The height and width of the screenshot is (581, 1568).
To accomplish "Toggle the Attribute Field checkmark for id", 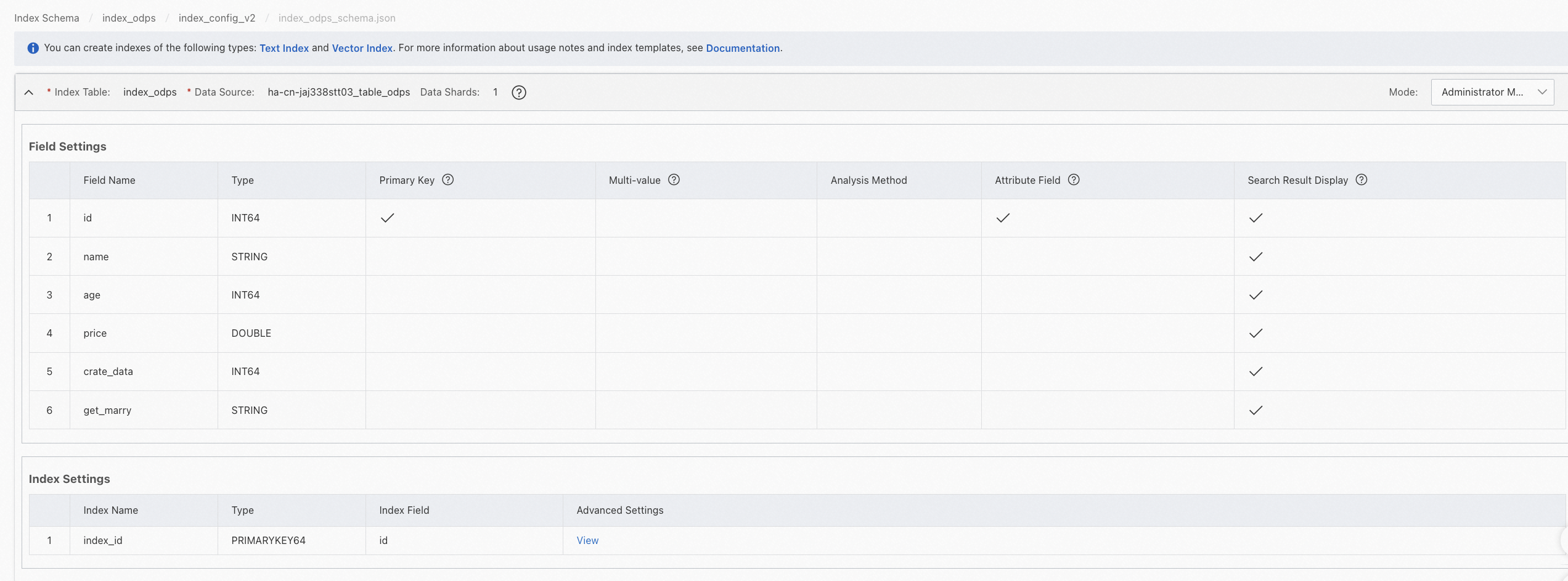I will [1003, 218].
